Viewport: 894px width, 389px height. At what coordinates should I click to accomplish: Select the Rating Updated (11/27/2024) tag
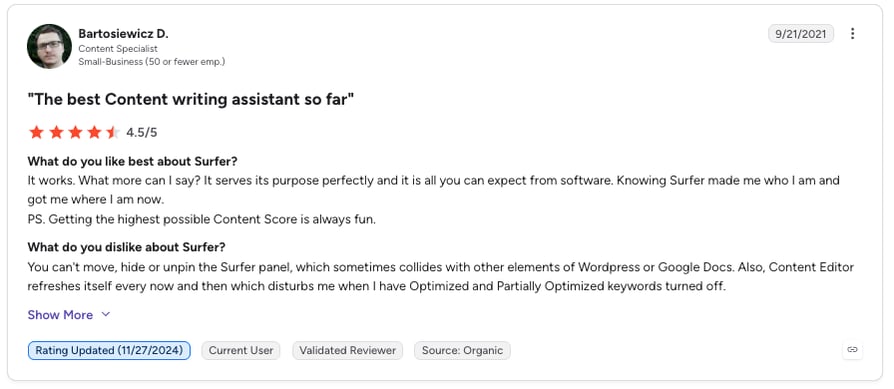pos(109,350)
